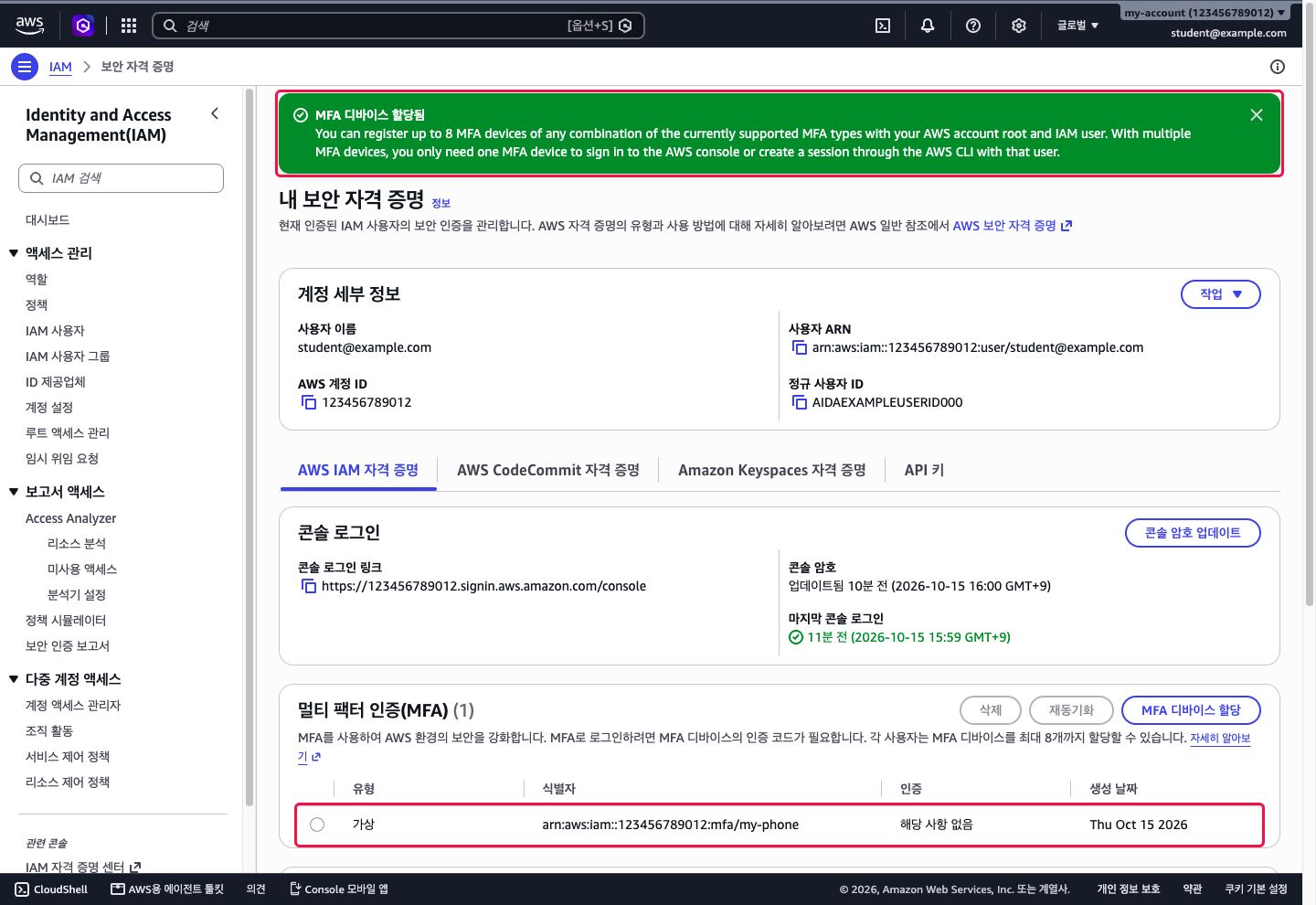The image size is (1316, 905).
Task: Copy the AWS account ID 123456789012
Action: coord(309,402)
